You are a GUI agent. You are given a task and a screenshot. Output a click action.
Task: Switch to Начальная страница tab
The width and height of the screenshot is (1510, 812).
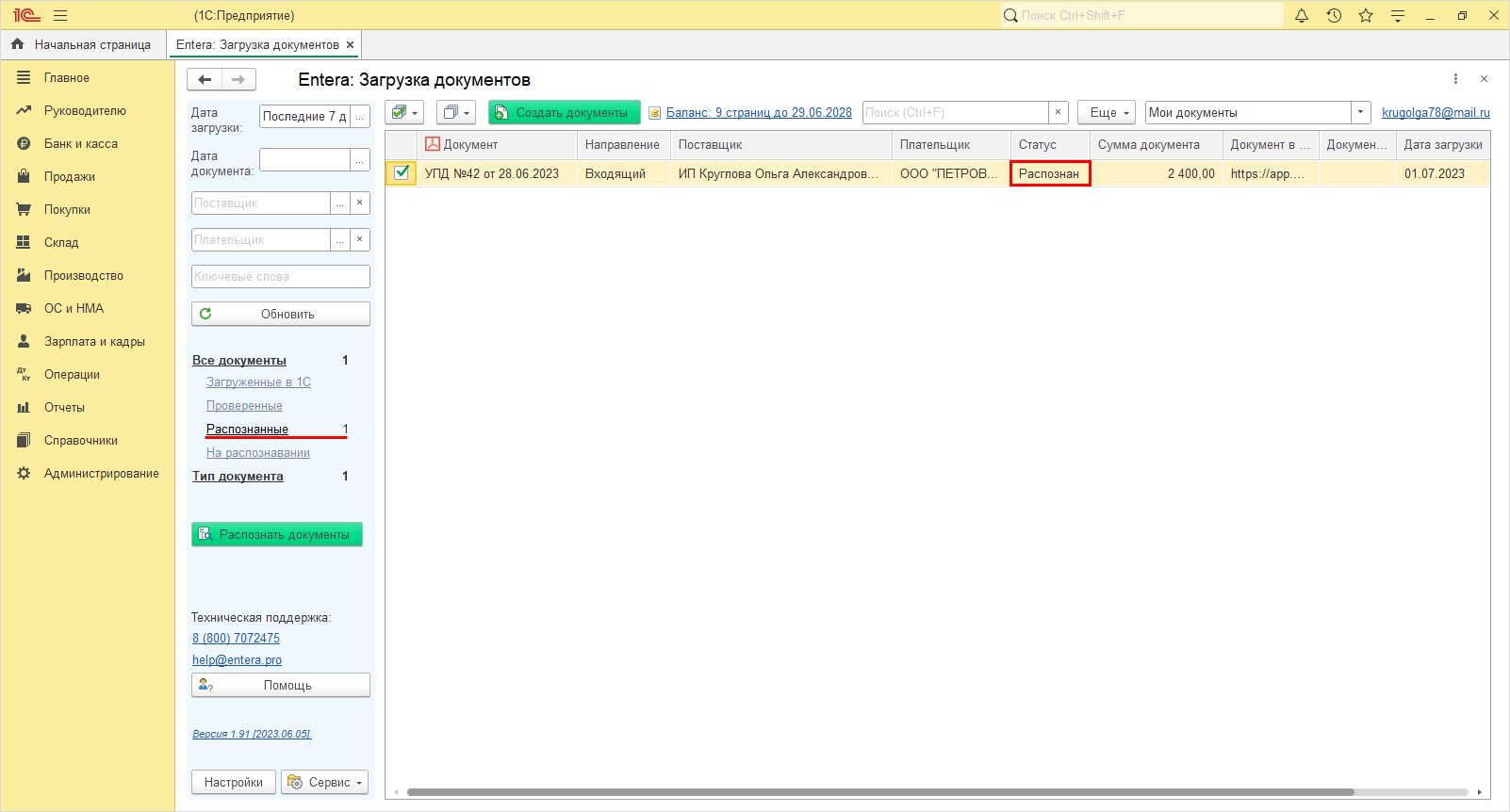pyautogui.click(x=83, y=45)
